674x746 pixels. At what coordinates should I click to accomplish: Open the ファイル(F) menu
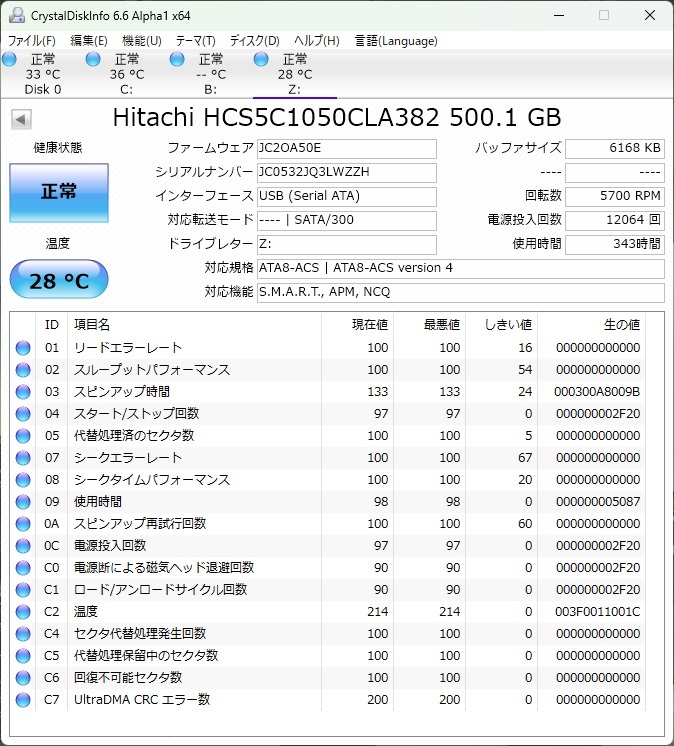(x=32, y=41)
